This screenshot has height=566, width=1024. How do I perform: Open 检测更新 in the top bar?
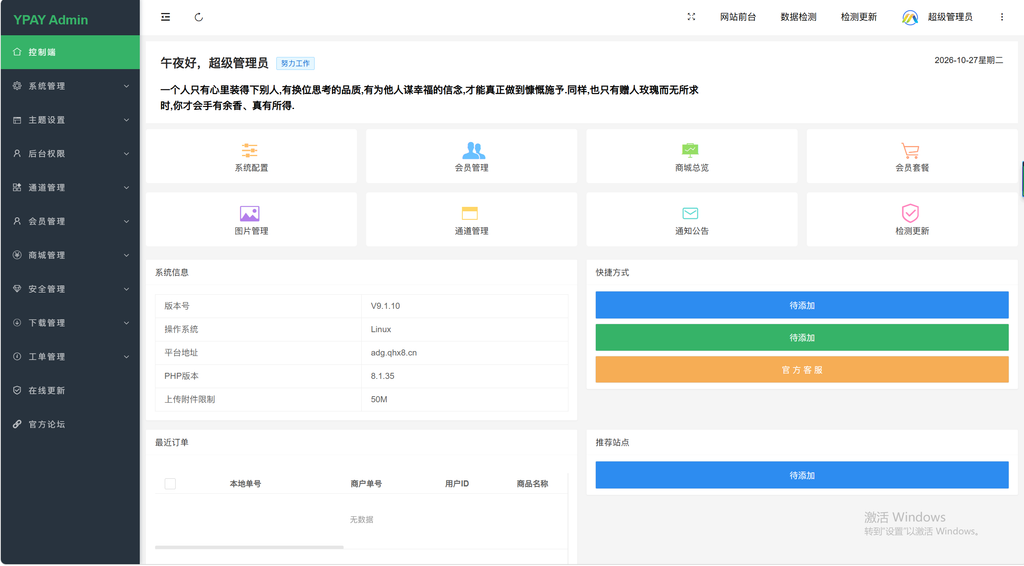859,17
